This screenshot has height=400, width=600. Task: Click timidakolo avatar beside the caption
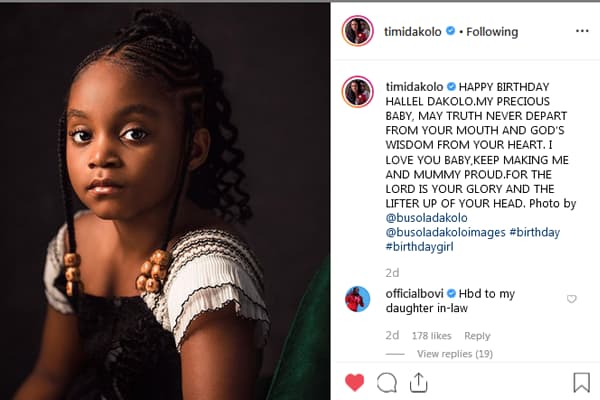357,91
